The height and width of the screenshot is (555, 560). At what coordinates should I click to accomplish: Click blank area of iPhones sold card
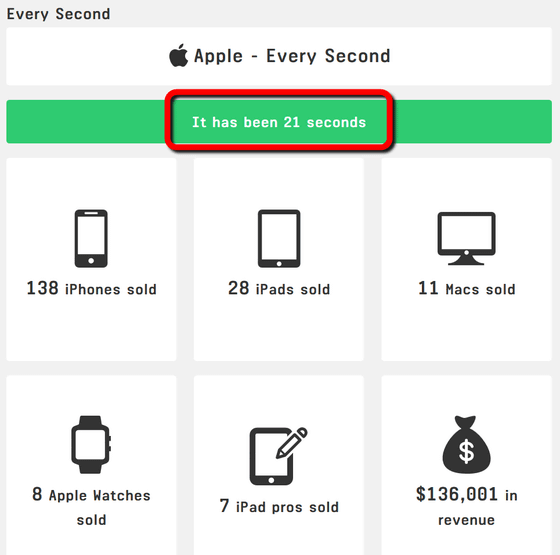point(91,329)
